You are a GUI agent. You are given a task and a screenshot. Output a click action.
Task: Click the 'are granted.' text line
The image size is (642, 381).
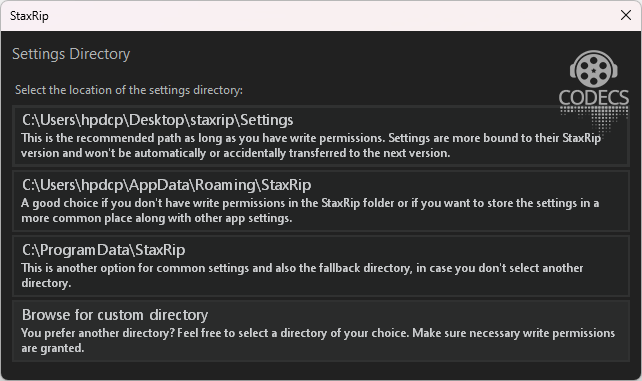[x=52, y=348]
